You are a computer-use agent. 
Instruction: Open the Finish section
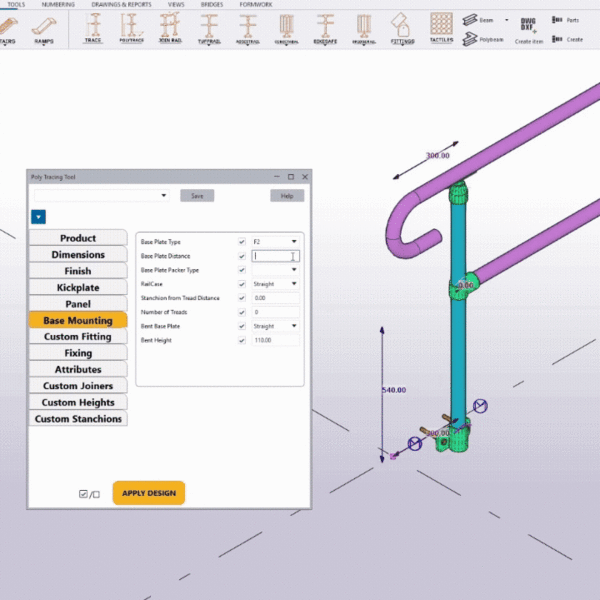click(x=78, y=271)
